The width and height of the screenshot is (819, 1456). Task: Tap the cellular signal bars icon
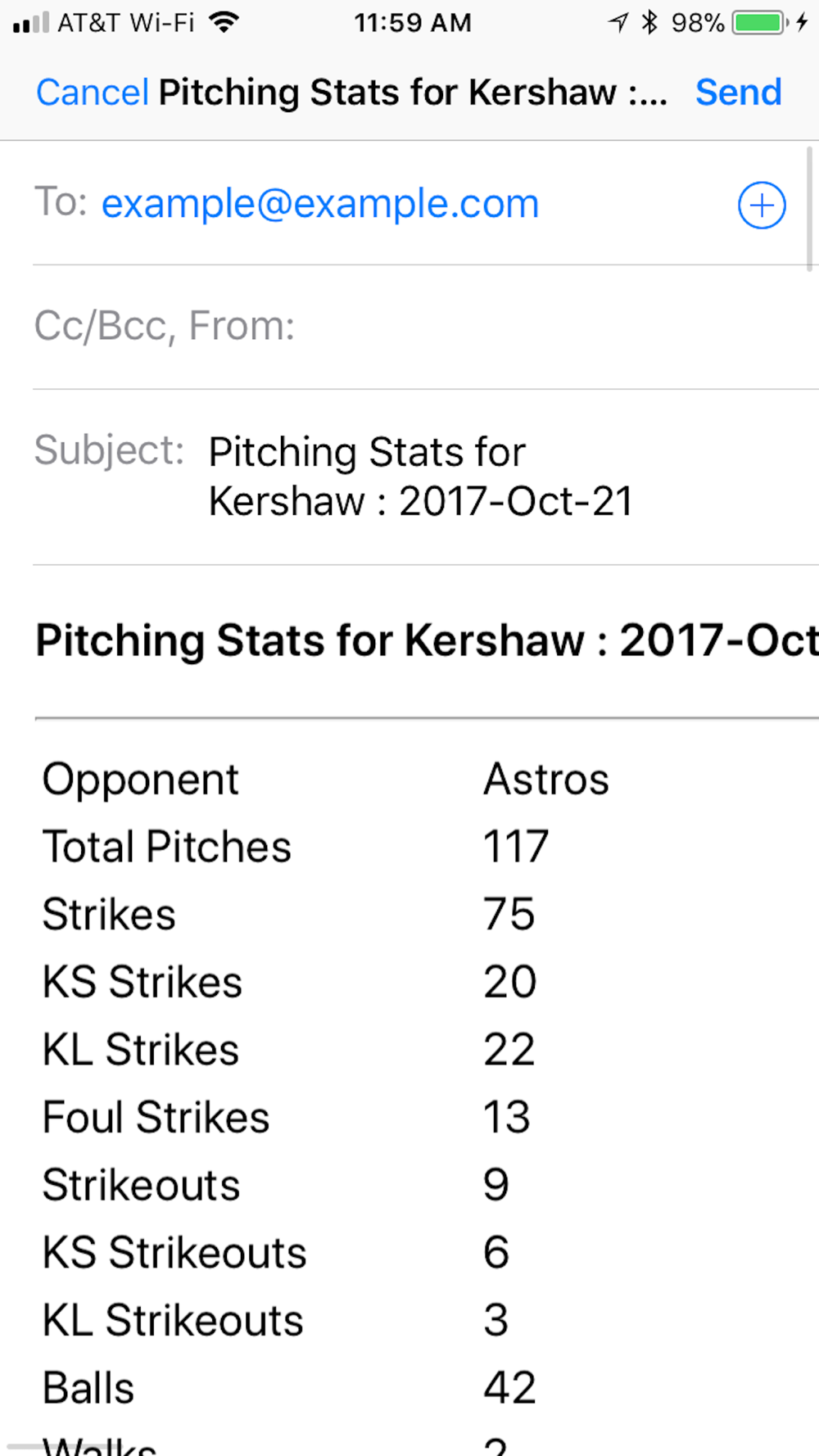pos(31,23)
